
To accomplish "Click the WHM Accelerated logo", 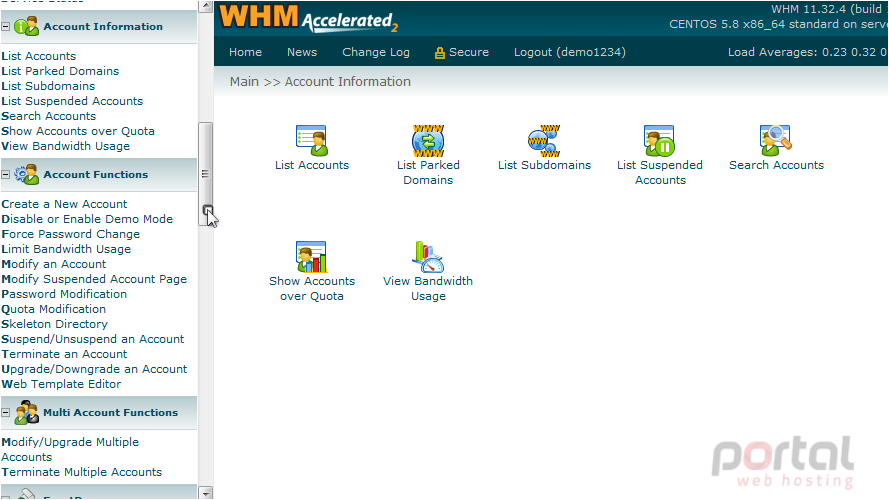I will [309, 18].
